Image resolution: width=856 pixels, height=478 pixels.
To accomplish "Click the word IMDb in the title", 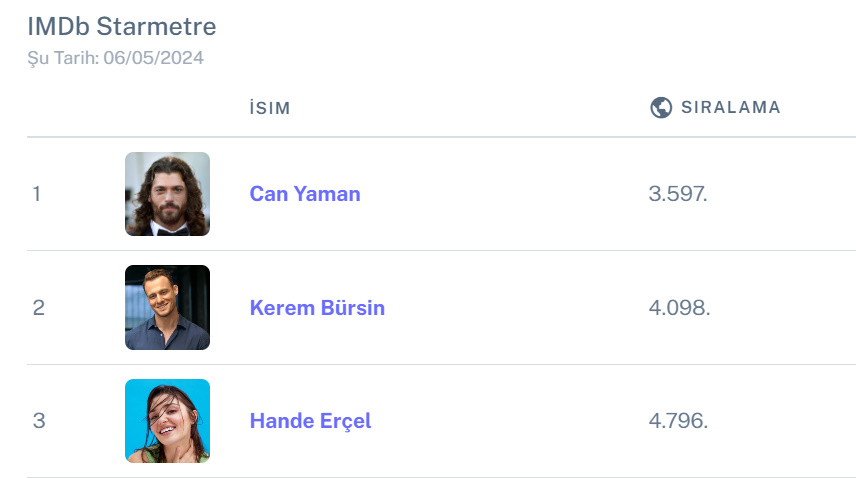I will tap(53, 27).
